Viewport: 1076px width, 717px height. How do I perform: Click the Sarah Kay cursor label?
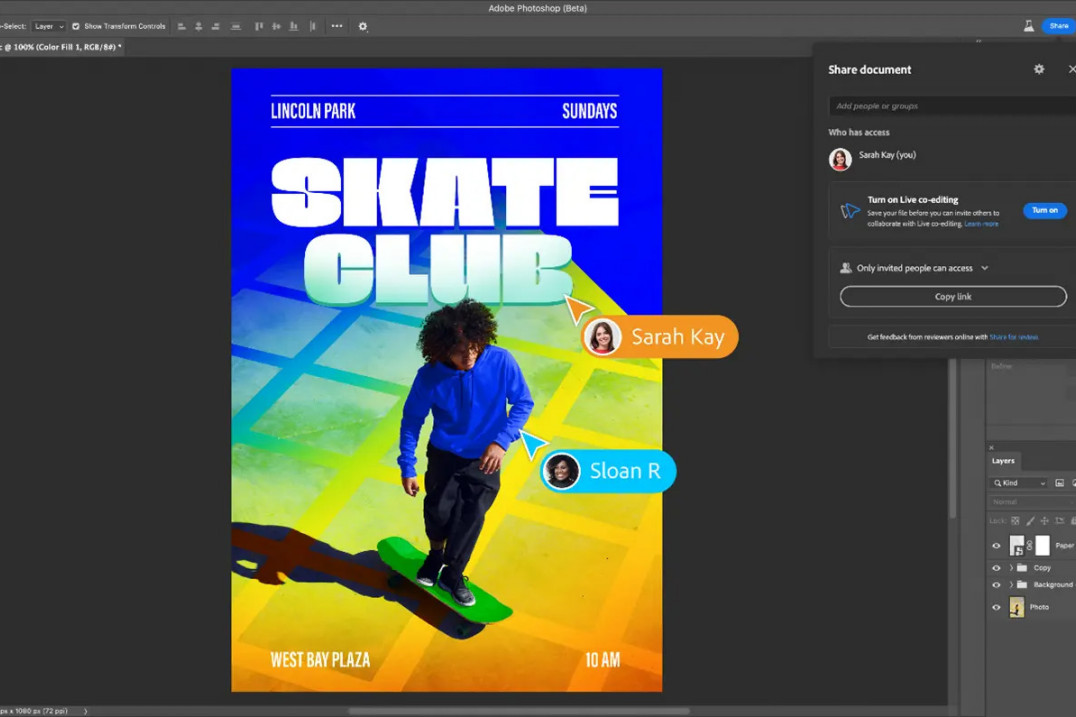pyautogui.click(x=659, y=337)
